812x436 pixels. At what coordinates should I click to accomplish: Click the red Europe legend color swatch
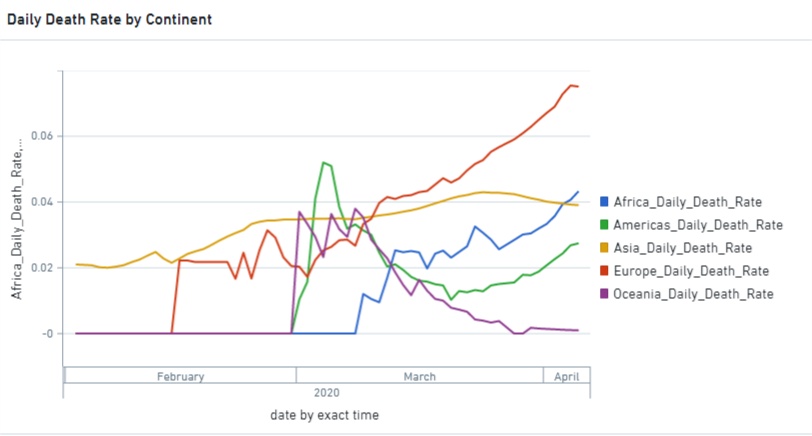coord(604,270)
